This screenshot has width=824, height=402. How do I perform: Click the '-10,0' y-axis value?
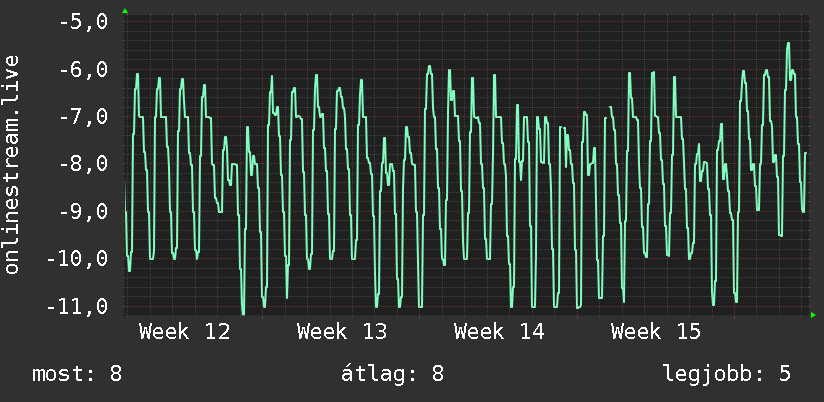(78, 259)
